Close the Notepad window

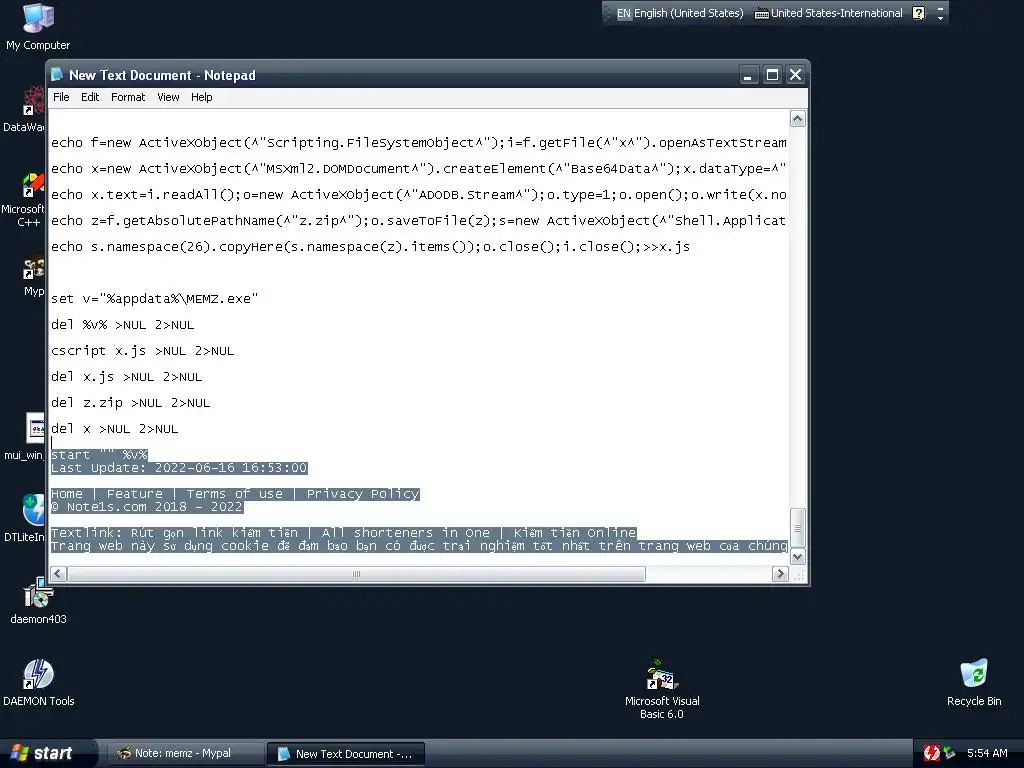point(795,75)
